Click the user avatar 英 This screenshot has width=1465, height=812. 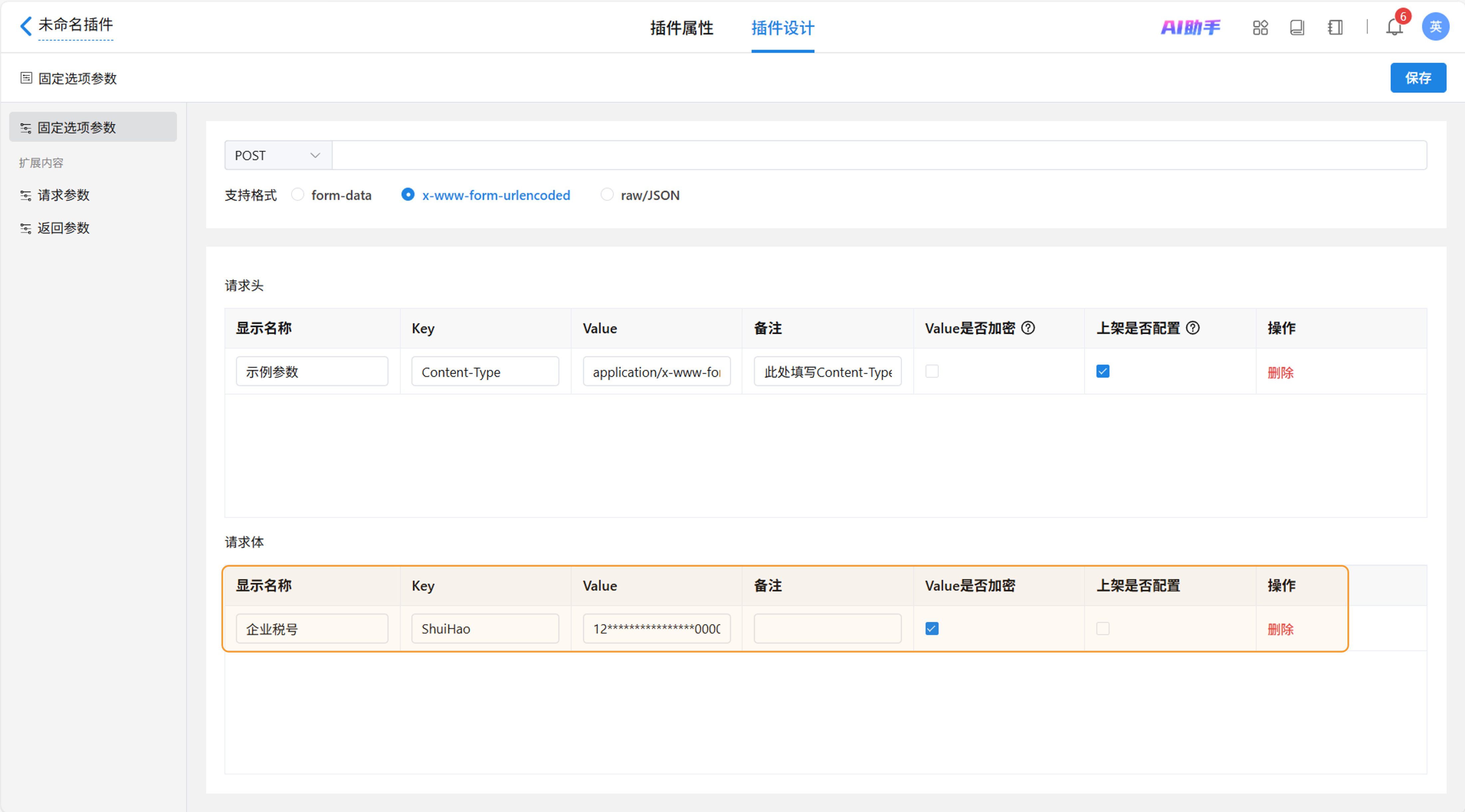(x=1435, y=27)
